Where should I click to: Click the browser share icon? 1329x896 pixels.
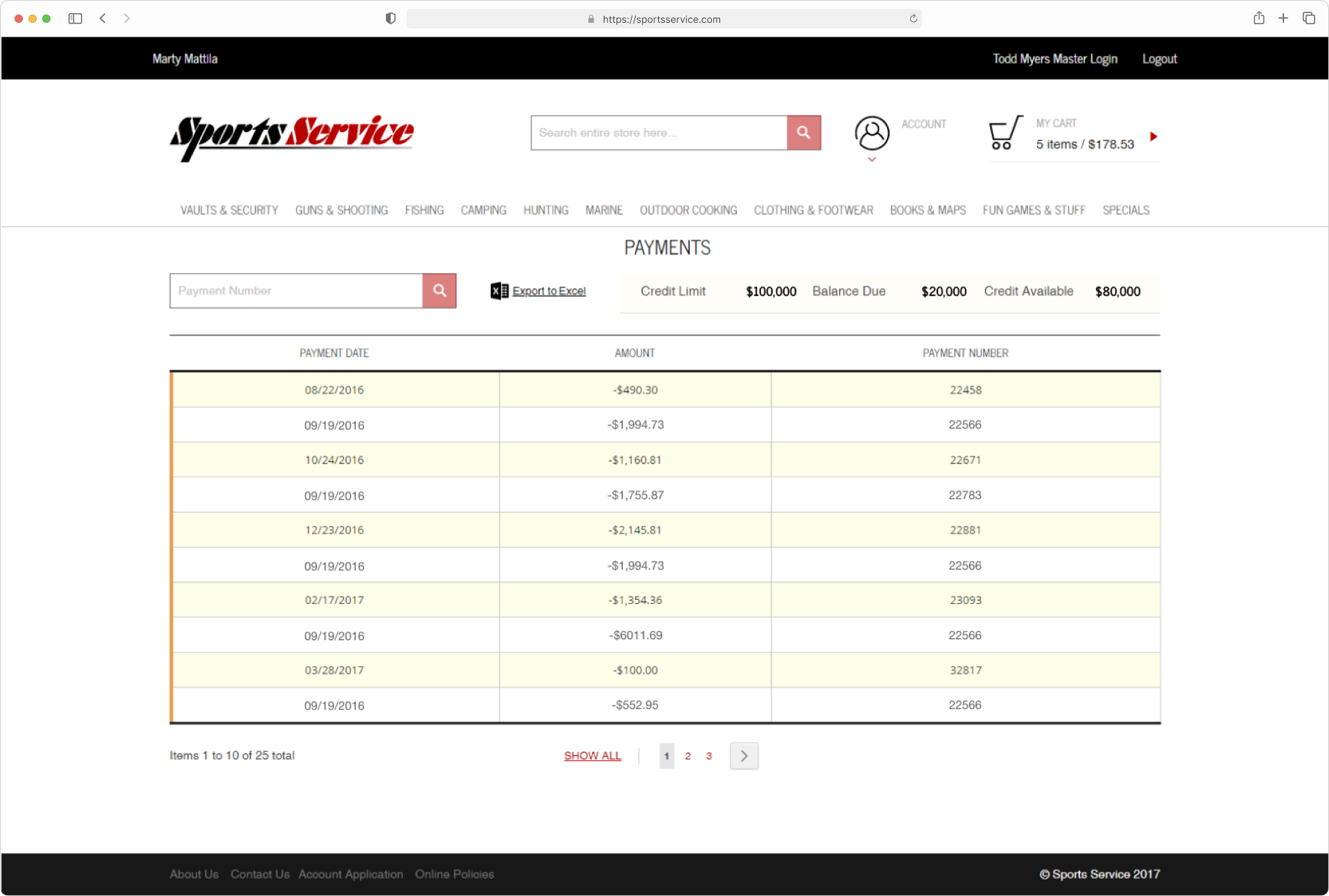click(1259, 18)
